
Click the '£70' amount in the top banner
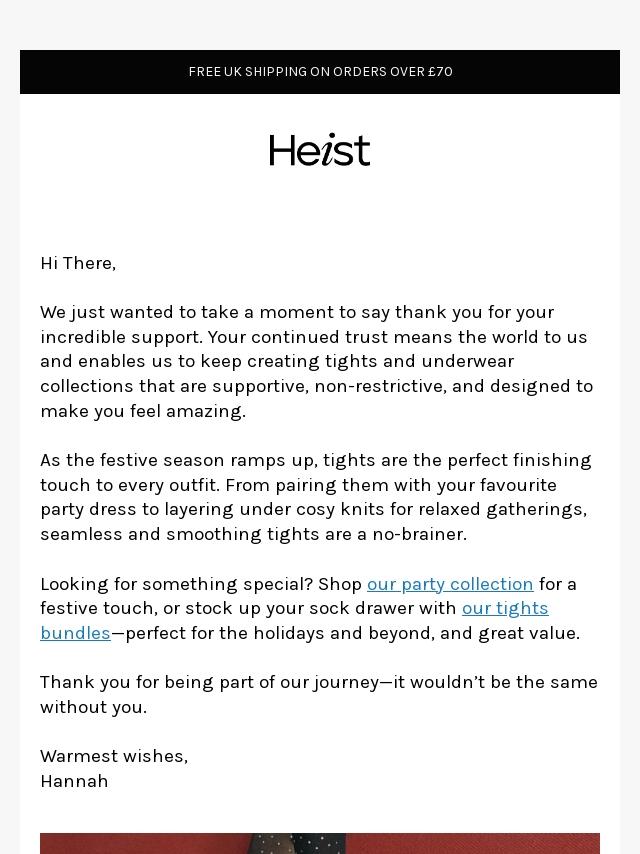coord(440,72)
